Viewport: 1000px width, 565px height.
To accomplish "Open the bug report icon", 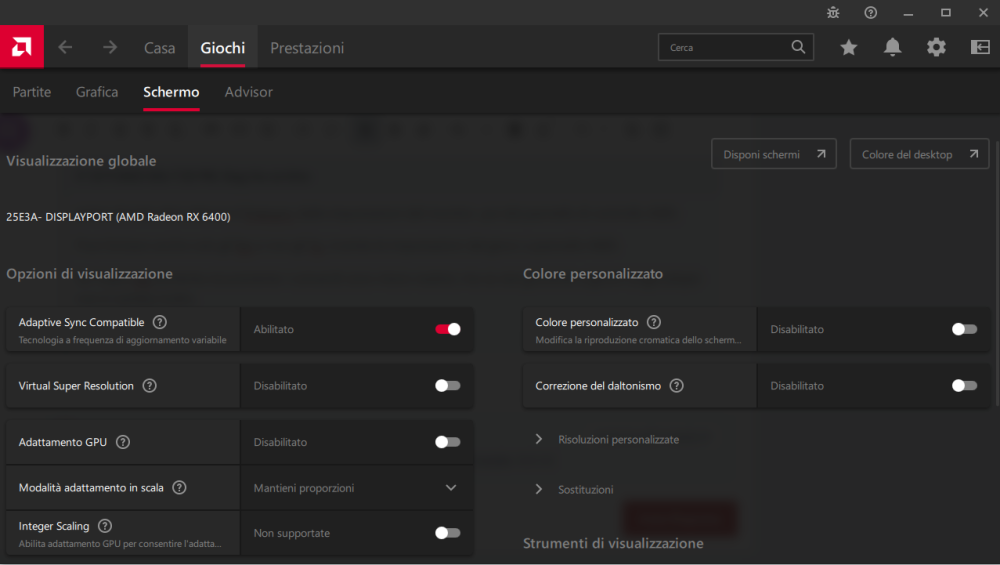I will coord(833,13).
